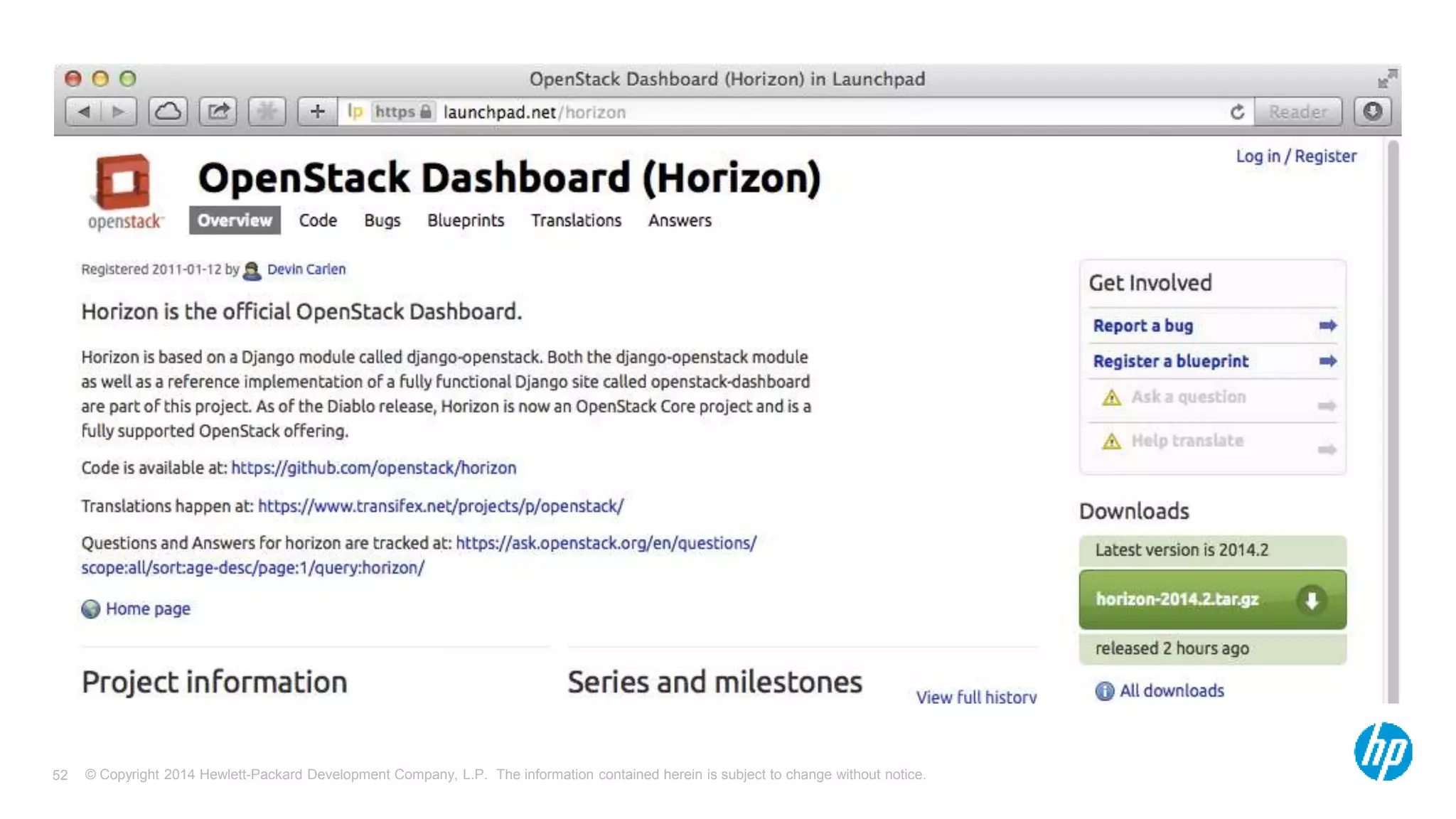Image resolution: width=1456 pixels, height=819 pixels.
Task: Click the browser back arrow button
Action: click(84, 112)
